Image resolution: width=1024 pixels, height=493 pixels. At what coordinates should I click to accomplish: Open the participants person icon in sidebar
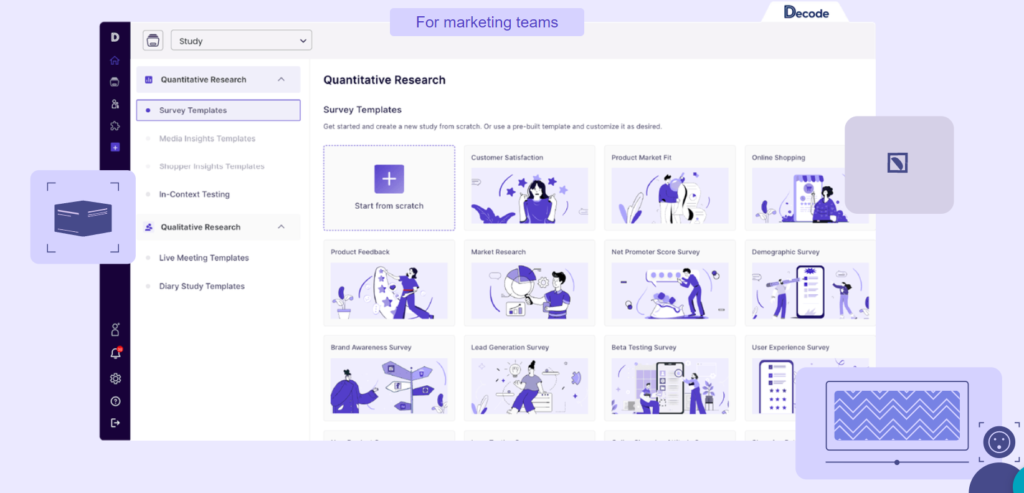pyautogui.click(x=115, y=104)
